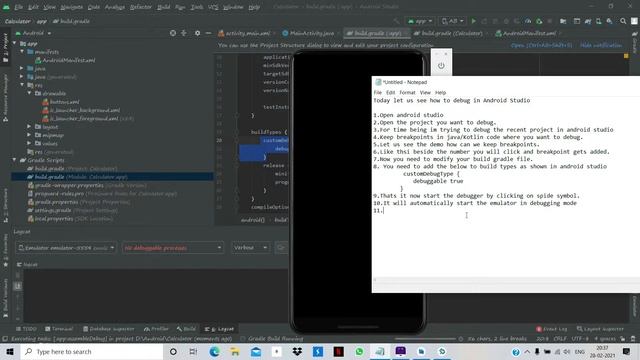The height and width of the screenshot is (360, 640).
Task: Click Open Project Structure link in banner
Action: point(541,45)
